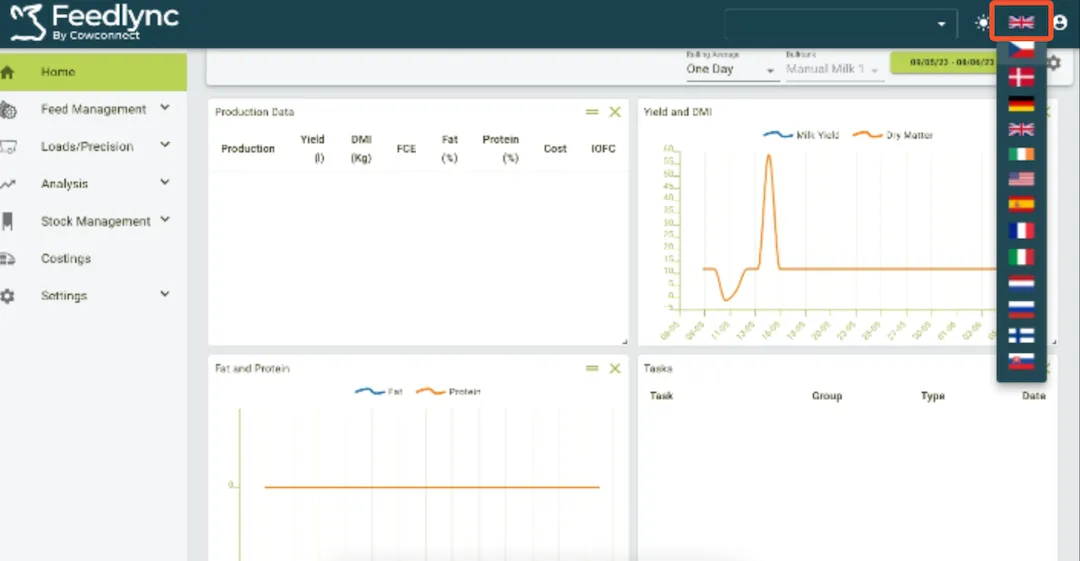The image size is (1080, 561).
Task: Click the Feedlync logo in header
Action: 94,22
